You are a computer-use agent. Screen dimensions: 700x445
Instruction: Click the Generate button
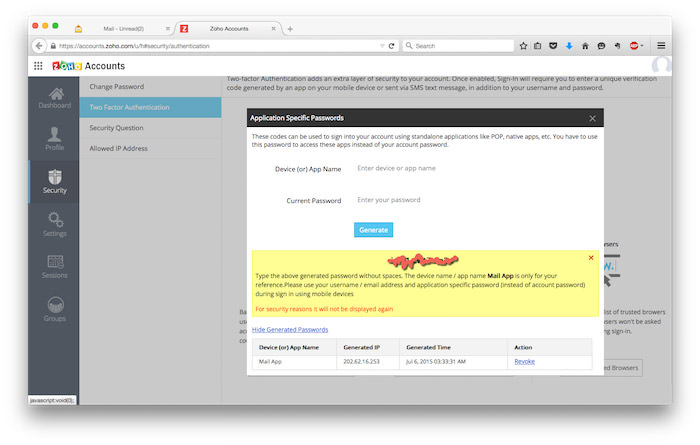tap(373, 230)
